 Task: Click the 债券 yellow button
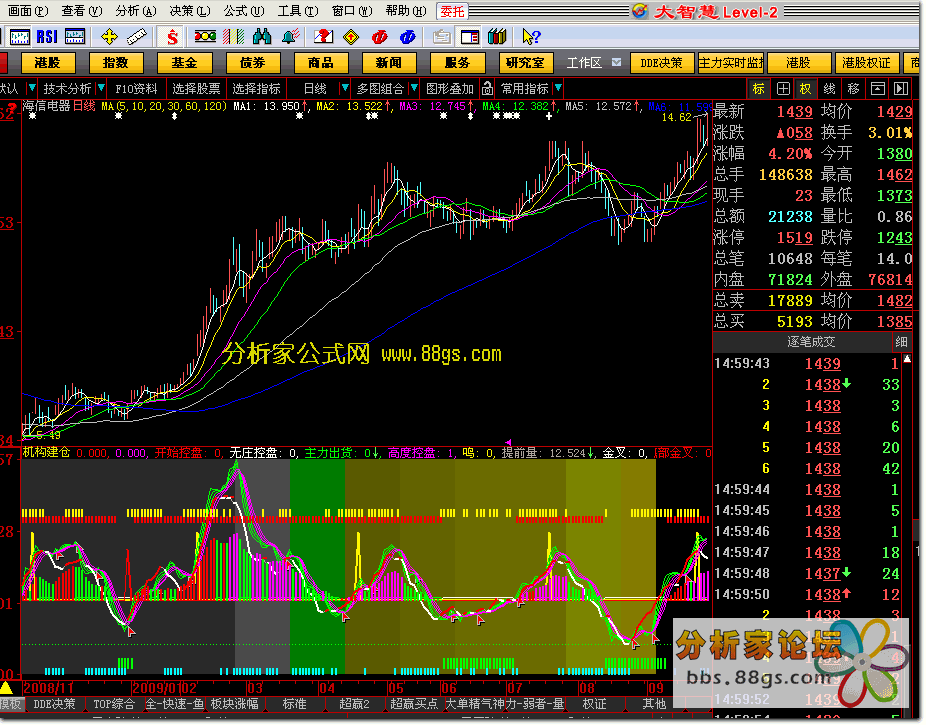[253, 63]
